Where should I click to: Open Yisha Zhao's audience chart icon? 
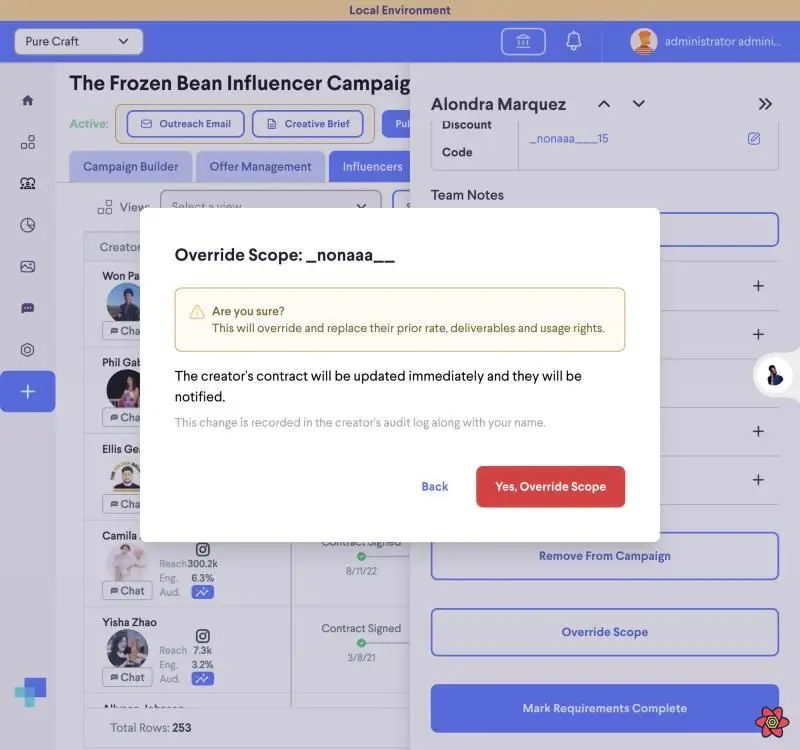[203, 679]
